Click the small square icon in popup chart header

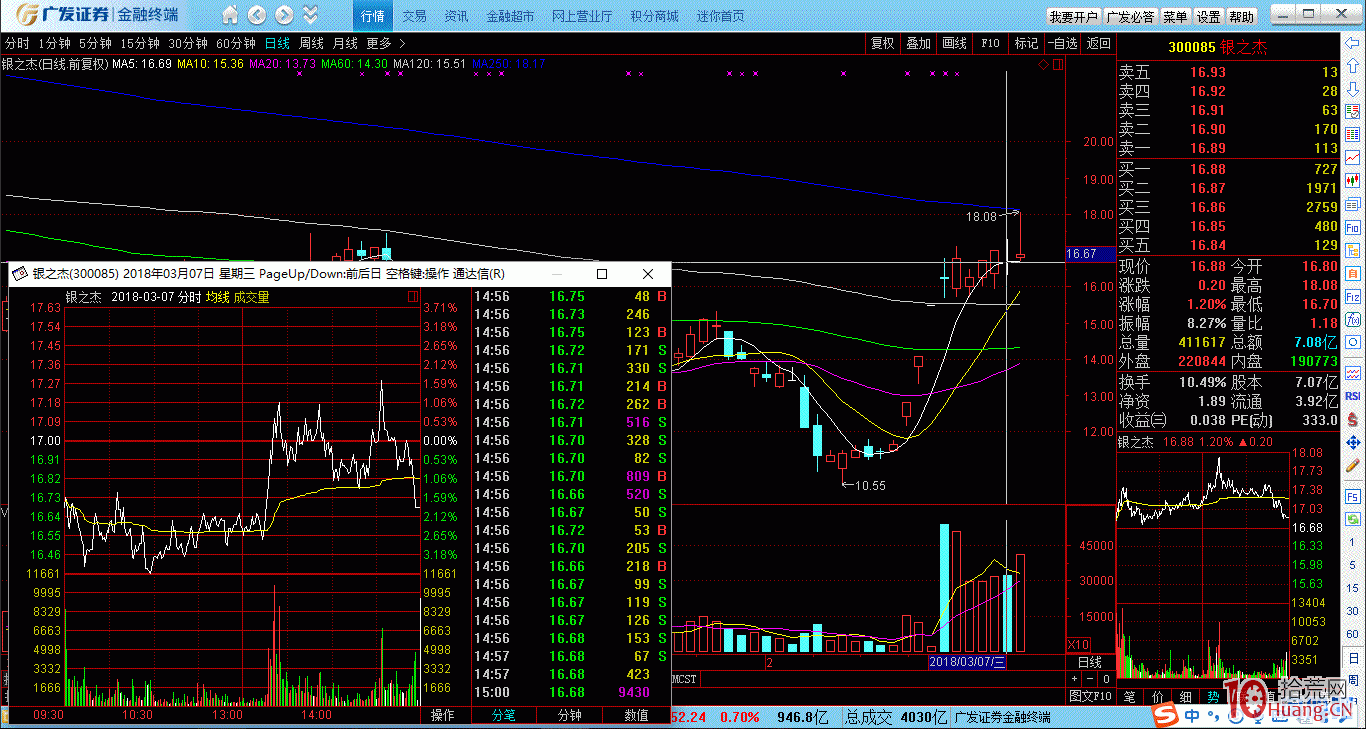pyautogui.click(x=414, y=297)
